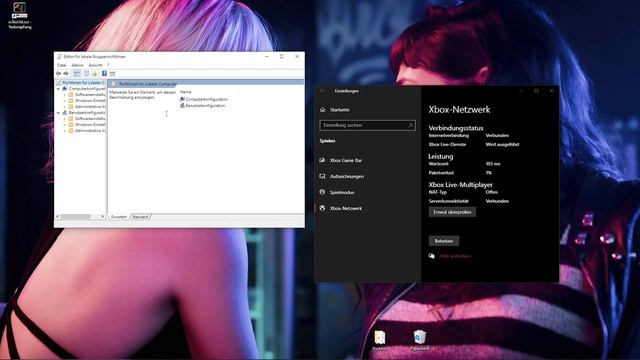Viewport: 640px width, 360px height.
Task: Click the tree pane horizontal scrollbar thumb
Action: click(x=75, y=216)
